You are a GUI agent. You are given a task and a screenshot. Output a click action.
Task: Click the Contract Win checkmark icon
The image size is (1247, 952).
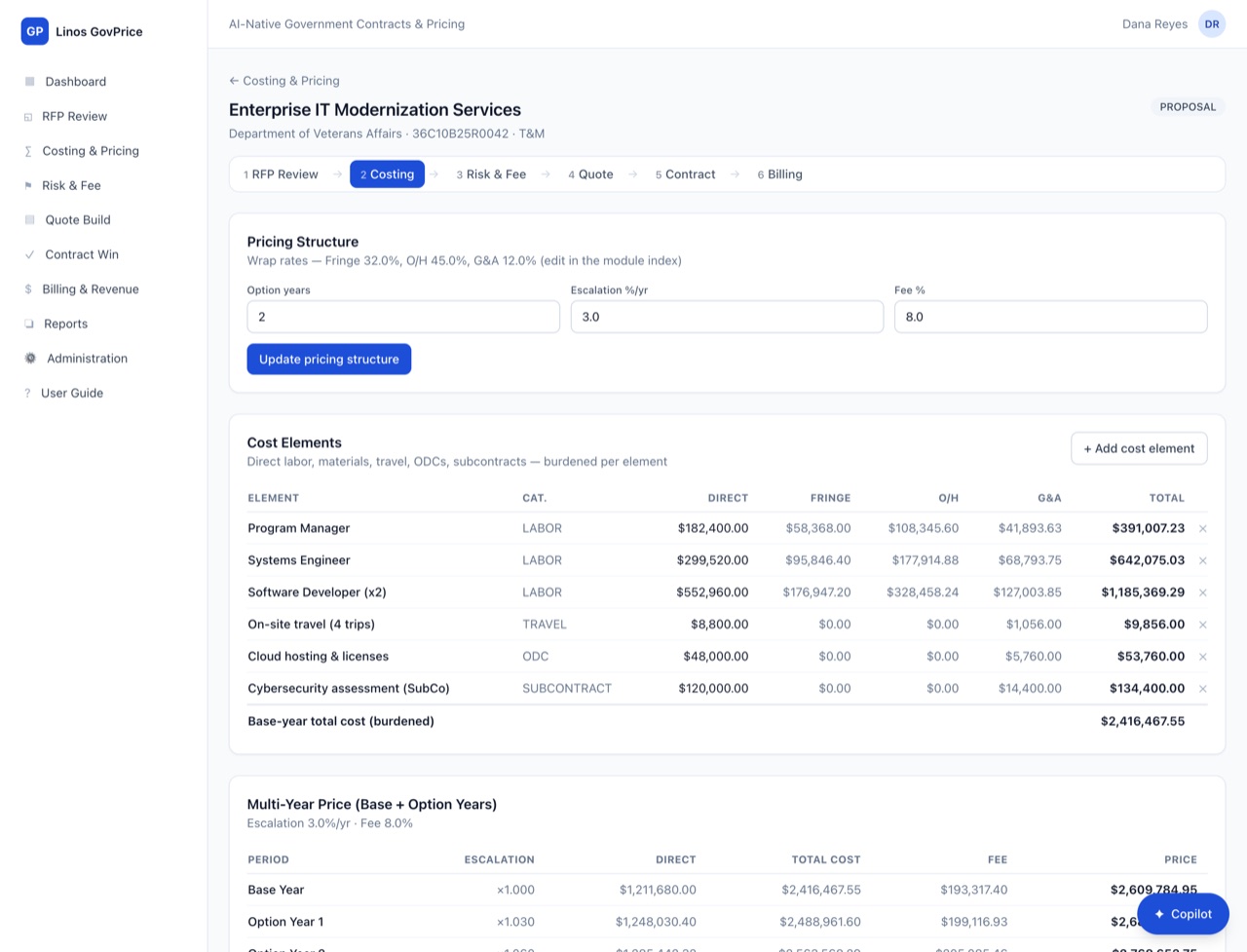click(29, 254)
